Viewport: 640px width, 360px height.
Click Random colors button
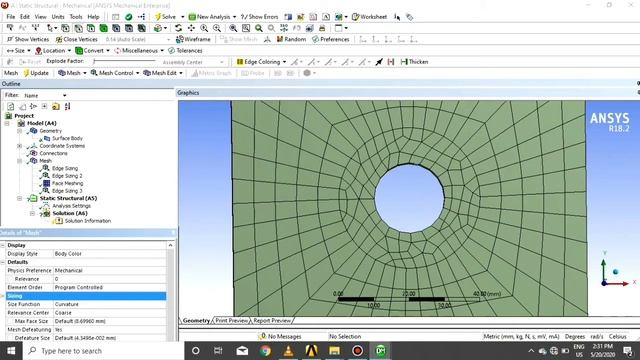(291, 39)
